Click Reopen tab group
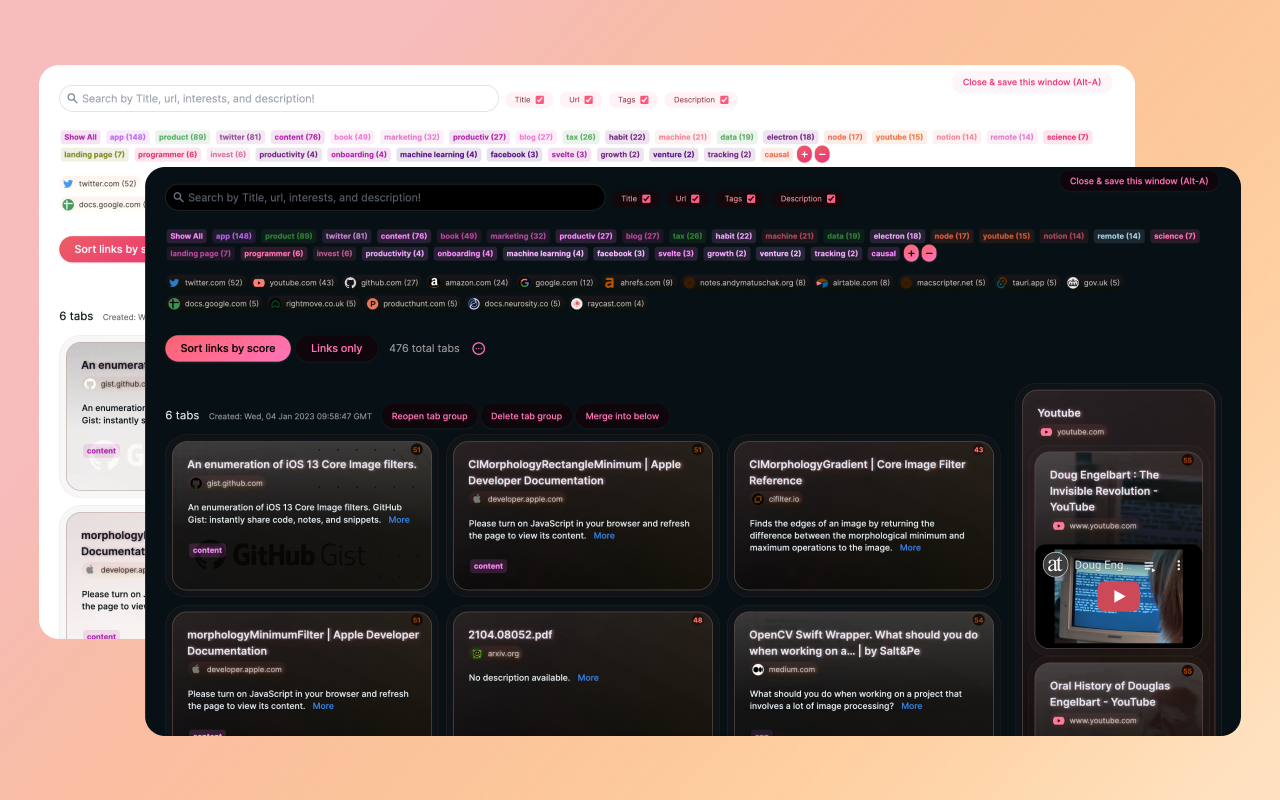Screen dimensions: 1280x800 pos(429,416)
